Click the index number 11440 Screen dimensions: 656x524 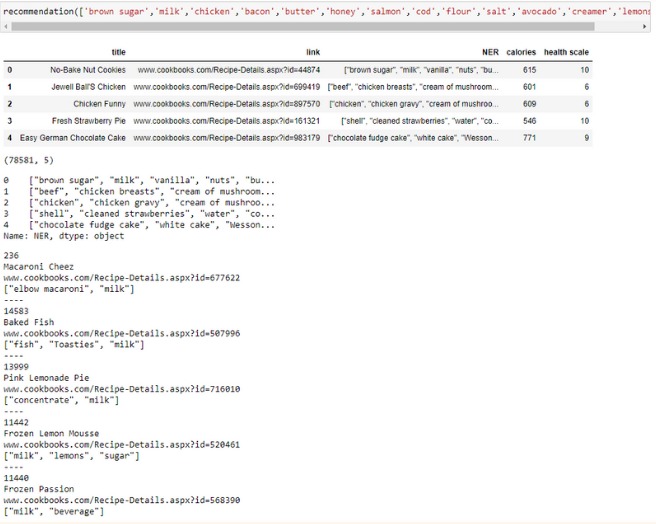point(16,478)
